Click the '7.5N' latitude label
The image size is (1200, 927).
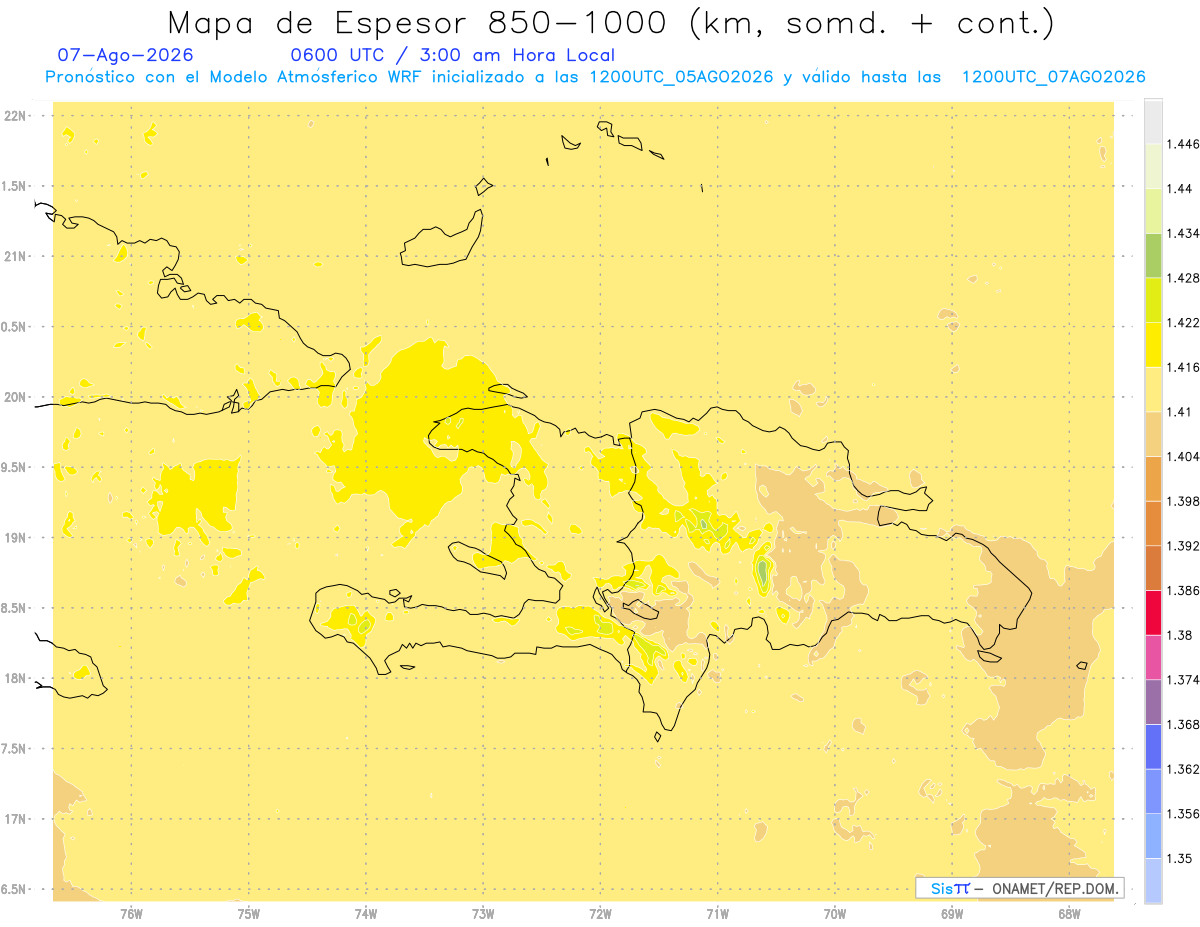(x=15, y=748)
